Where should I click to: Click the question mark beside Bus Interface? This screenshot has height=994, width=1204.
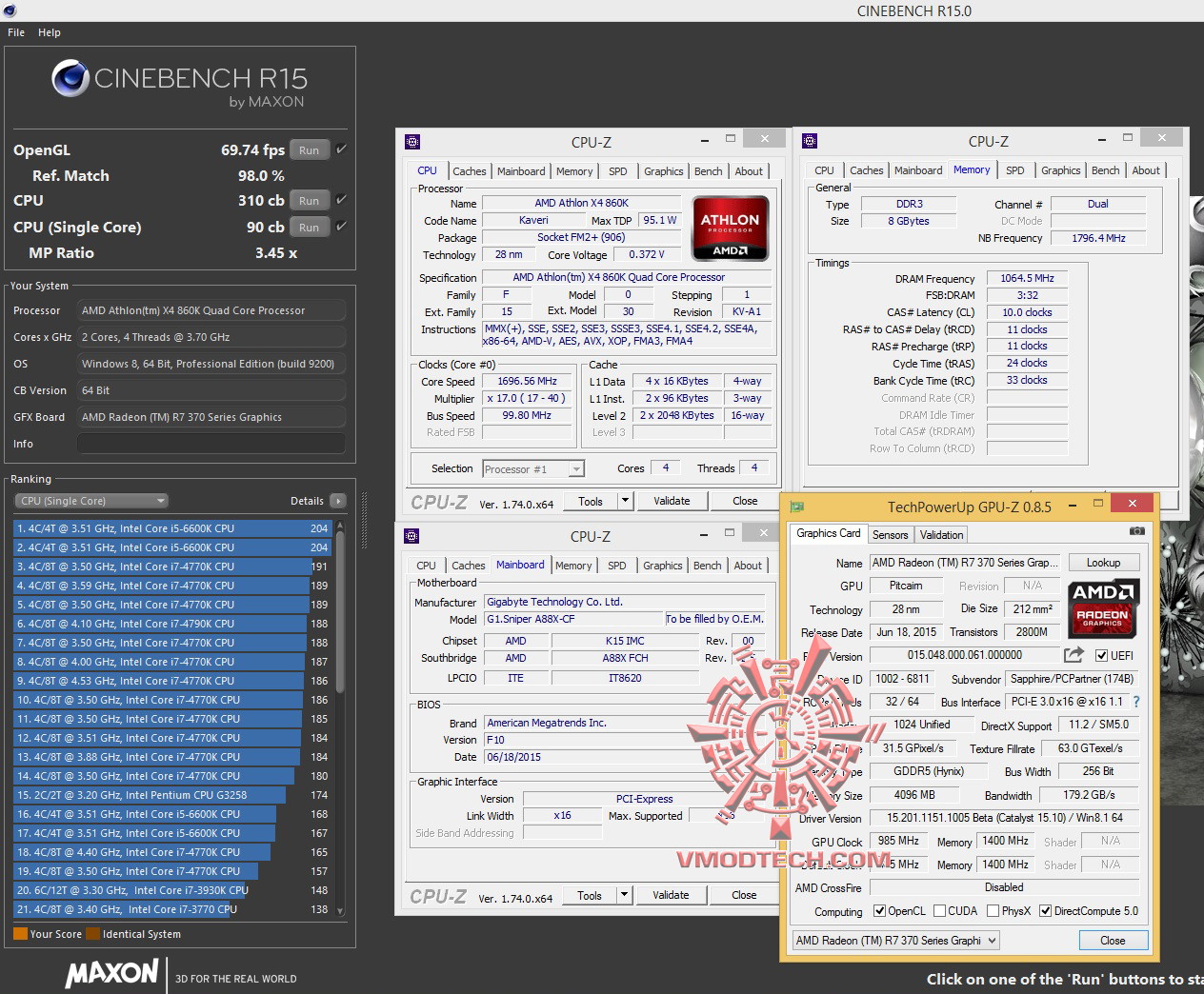(1136, 702)
